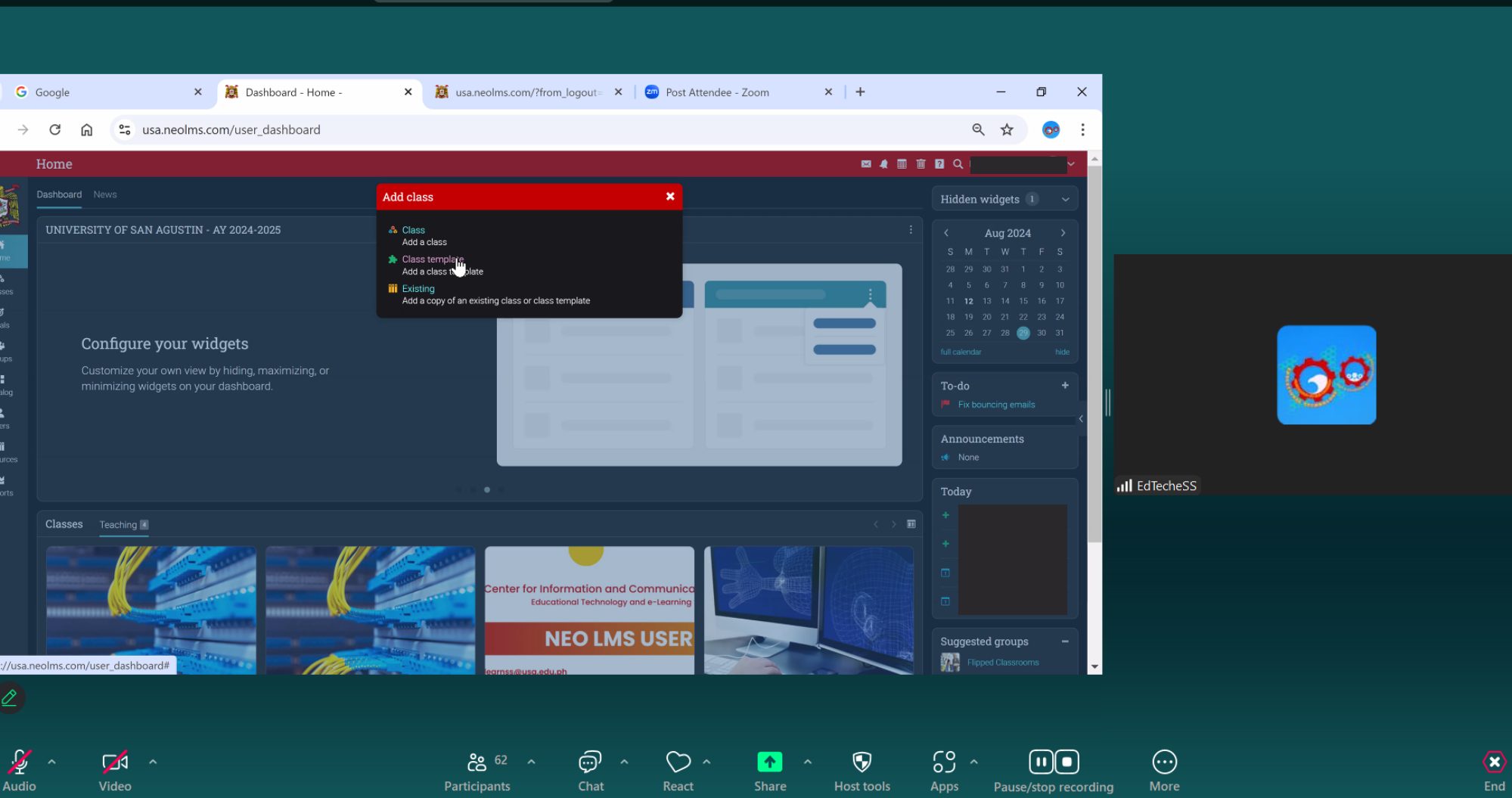Open Participants panel in Zoom
Viewport: 1512px width, 798px height.
477,770
